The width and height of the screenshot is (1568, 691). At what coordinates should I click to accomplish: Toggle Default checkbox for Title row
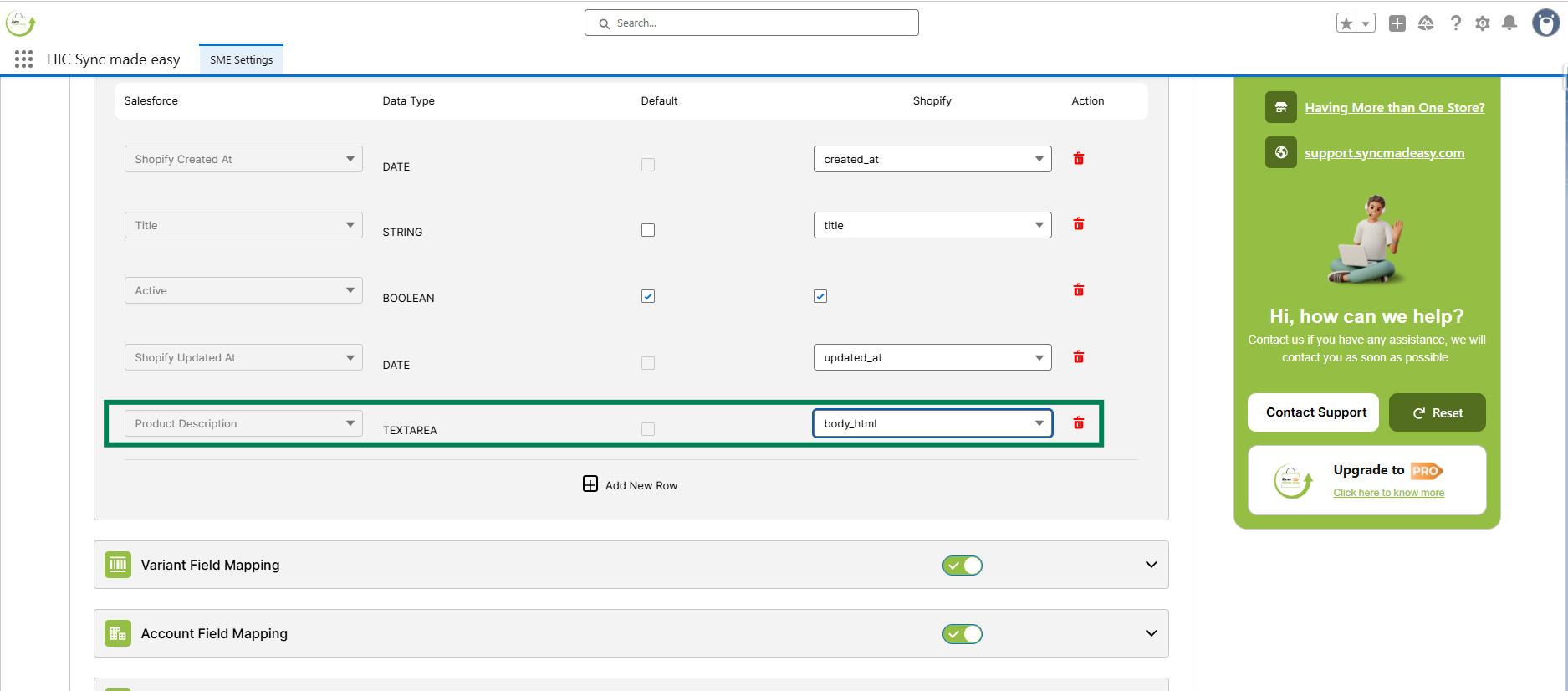coord(648,230)
